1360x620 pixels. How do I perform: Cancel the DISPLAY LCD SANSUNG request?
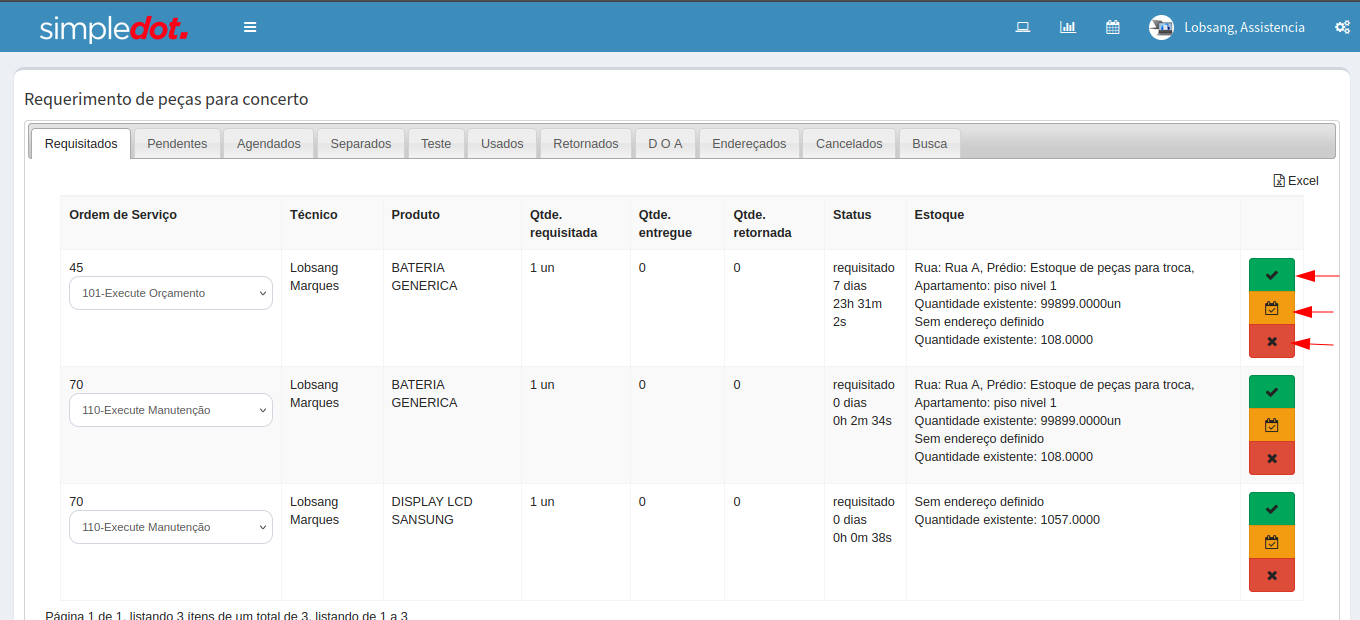point(1271,575)
